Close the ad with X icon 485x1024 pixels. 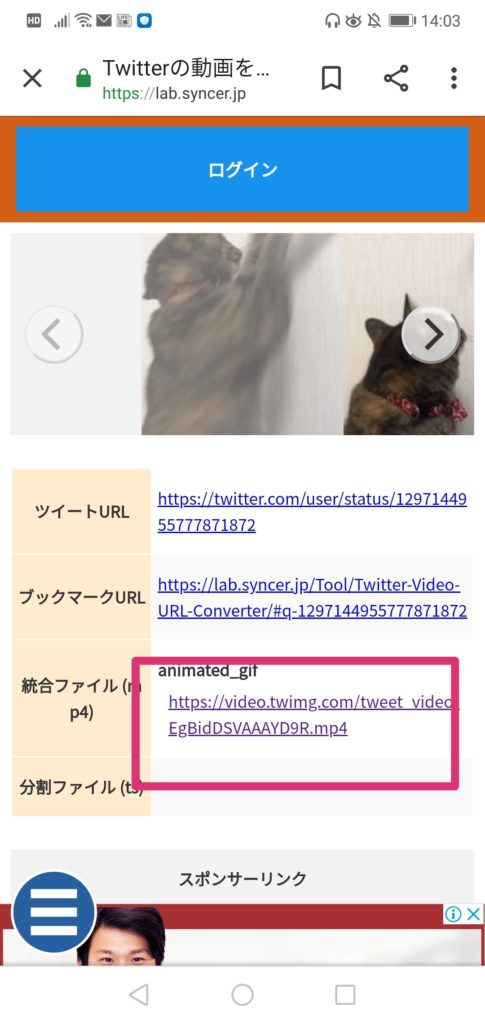pyautogui.click(x=474, y=914)
